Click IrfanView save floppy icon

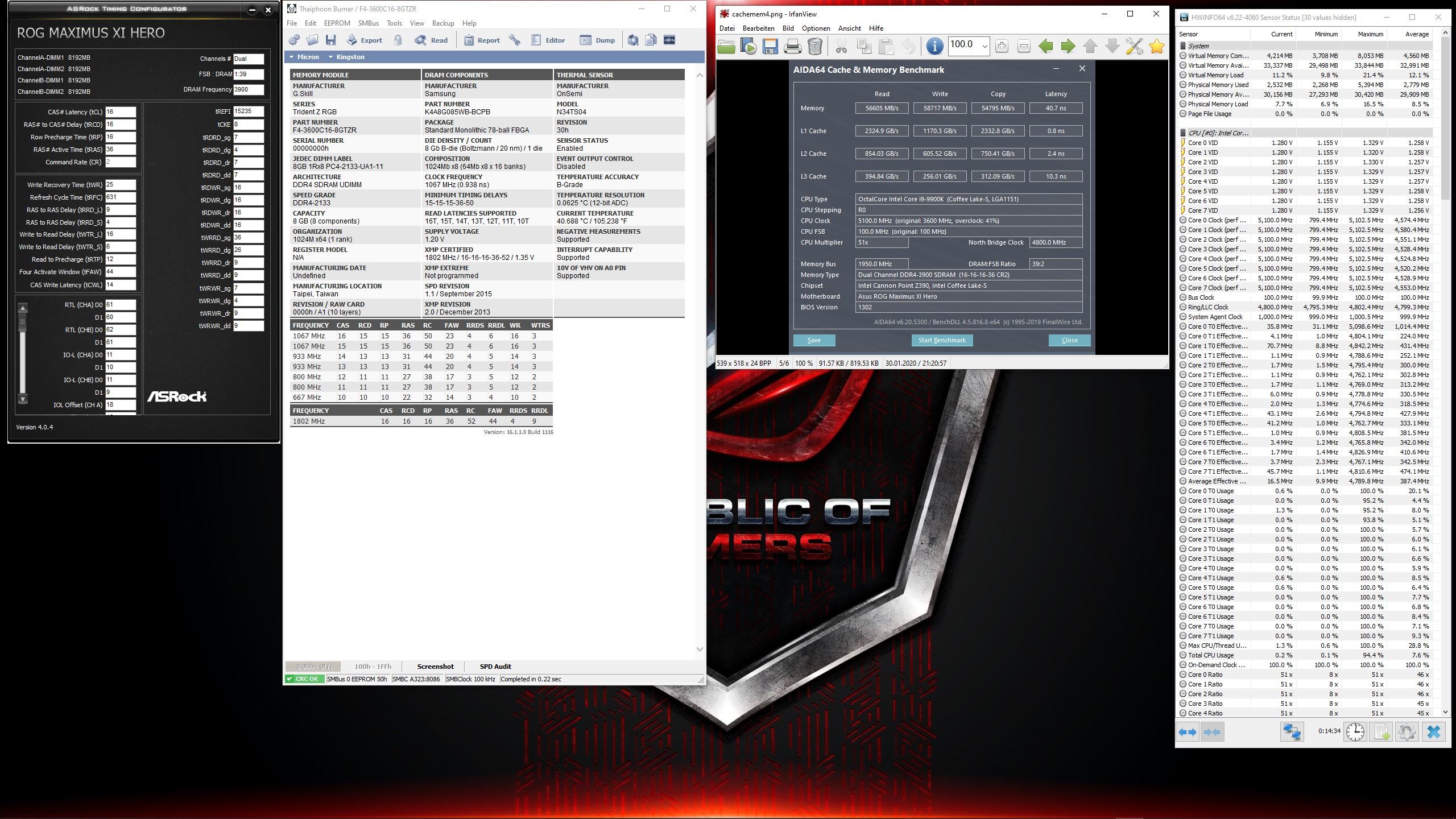tap(771, 46)
